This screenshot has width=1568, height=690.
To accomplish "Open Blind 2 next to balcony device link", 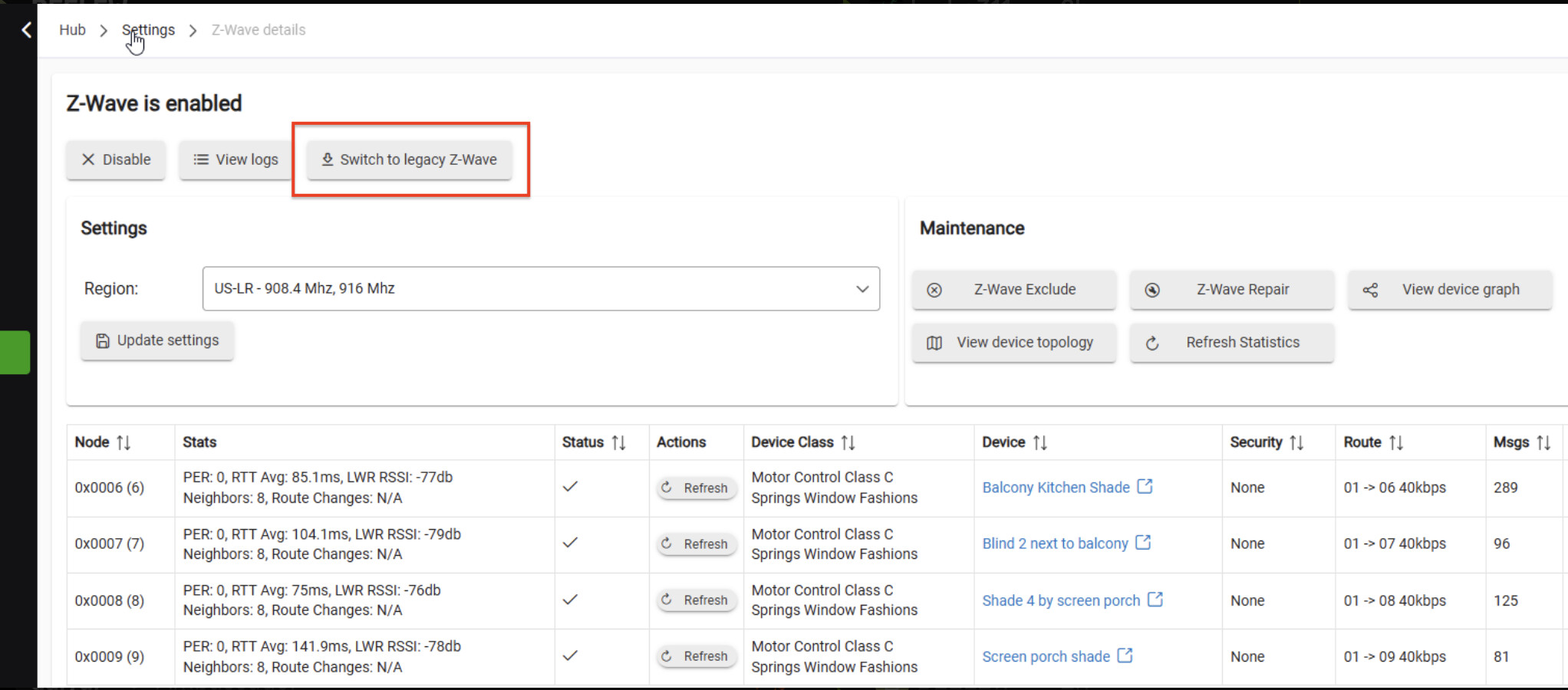I will coord(1055,544).
